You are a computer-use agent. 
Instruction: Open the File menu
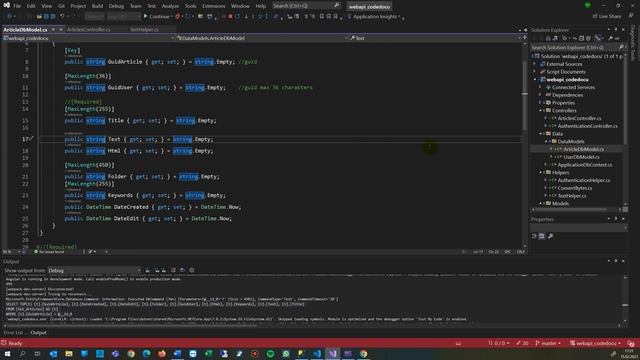click(17, 6)
